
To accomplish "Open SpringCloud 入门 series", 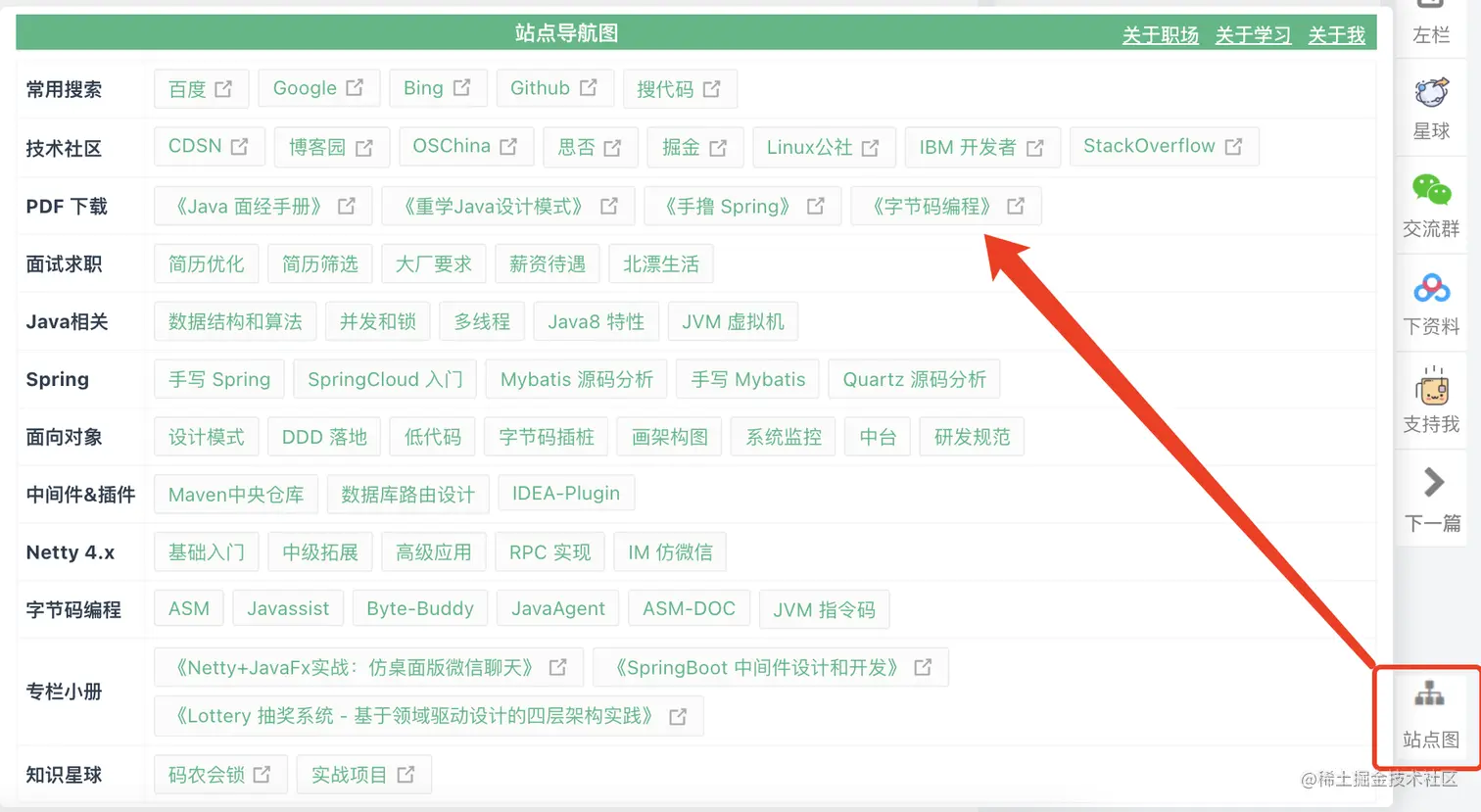I will (385, 379).
